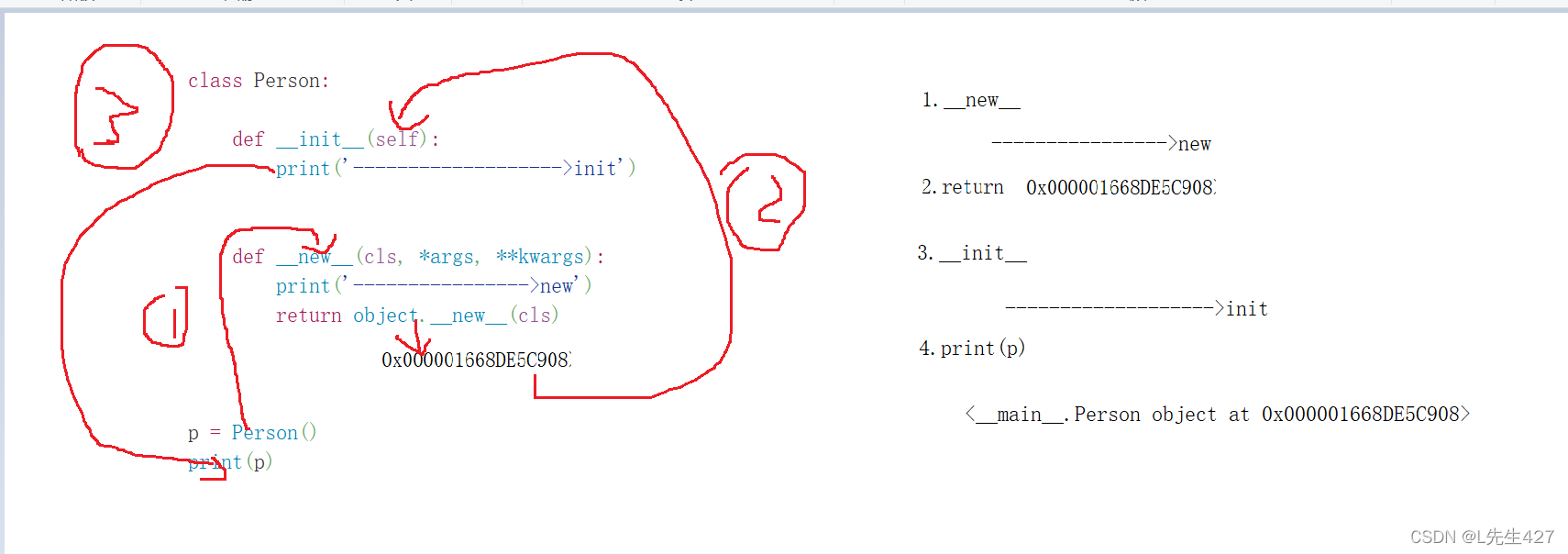Select 'def __new__(cls, *args, **kwargs):' line
Viewport: 1568px width, 554px height.
coord(418,257)
